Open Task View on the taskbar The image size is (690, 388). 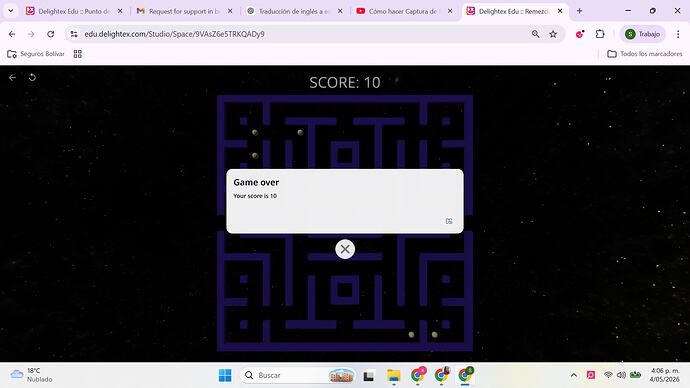(x=369, y=375)
